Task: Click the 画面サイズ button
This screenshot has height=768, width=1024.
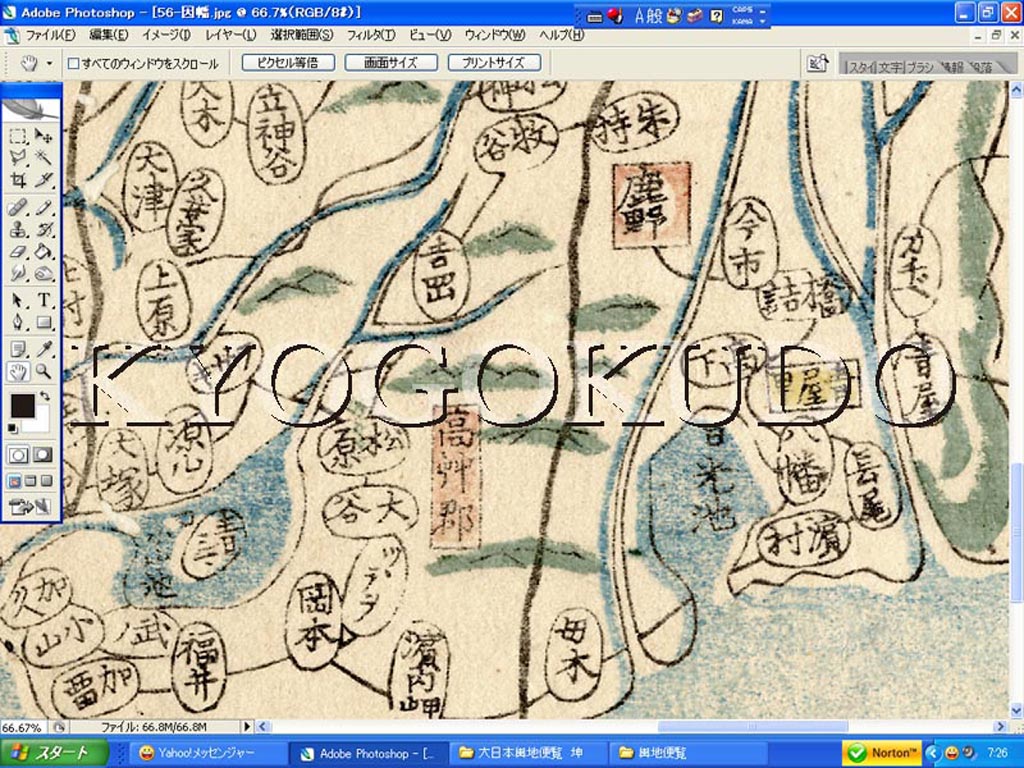Action: 391,63
